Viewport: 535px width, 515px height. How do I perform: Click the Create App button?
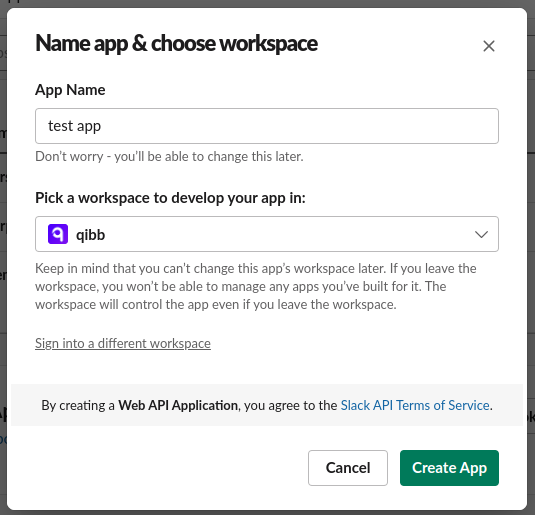tap(449, 468)
